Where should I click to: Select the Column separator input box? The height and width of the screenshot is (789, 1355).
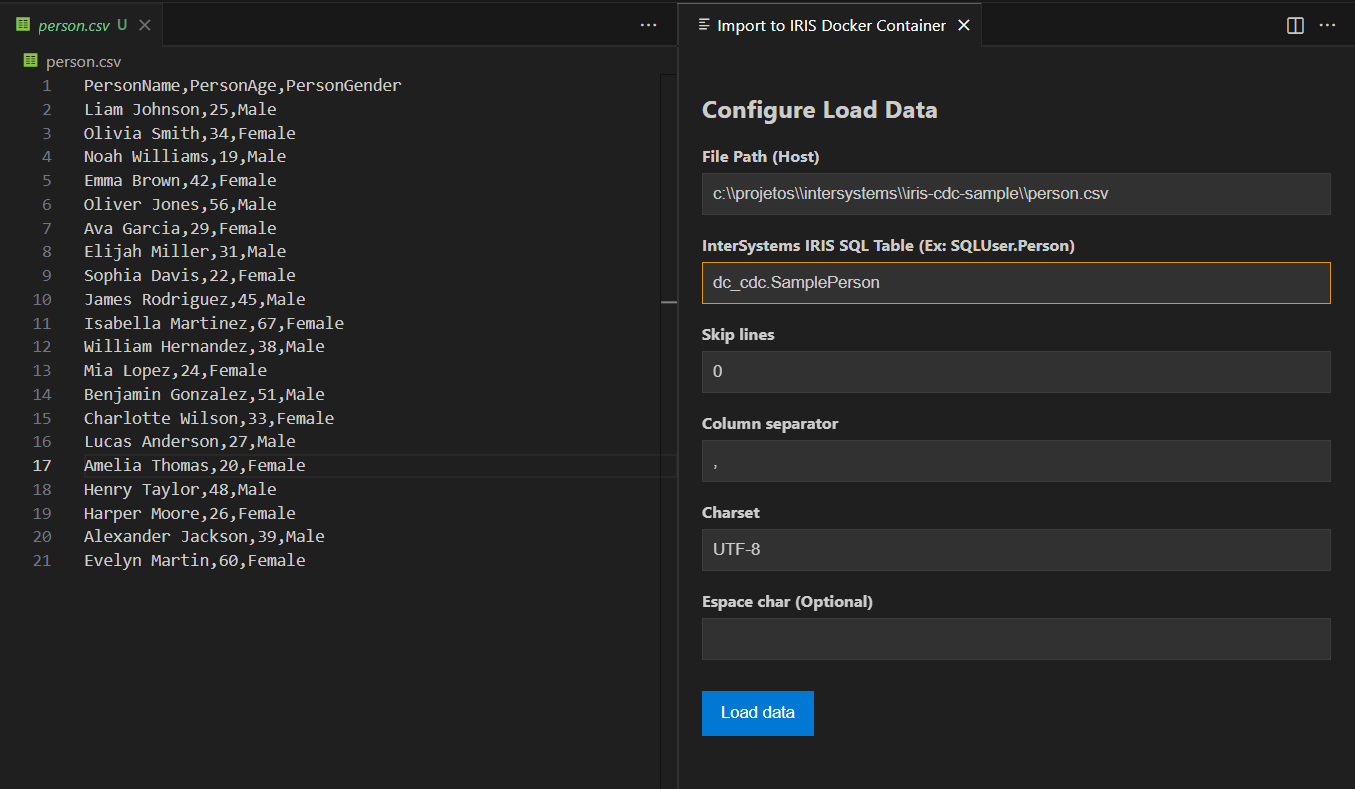pyautogui.click(x=1015, y=461)
